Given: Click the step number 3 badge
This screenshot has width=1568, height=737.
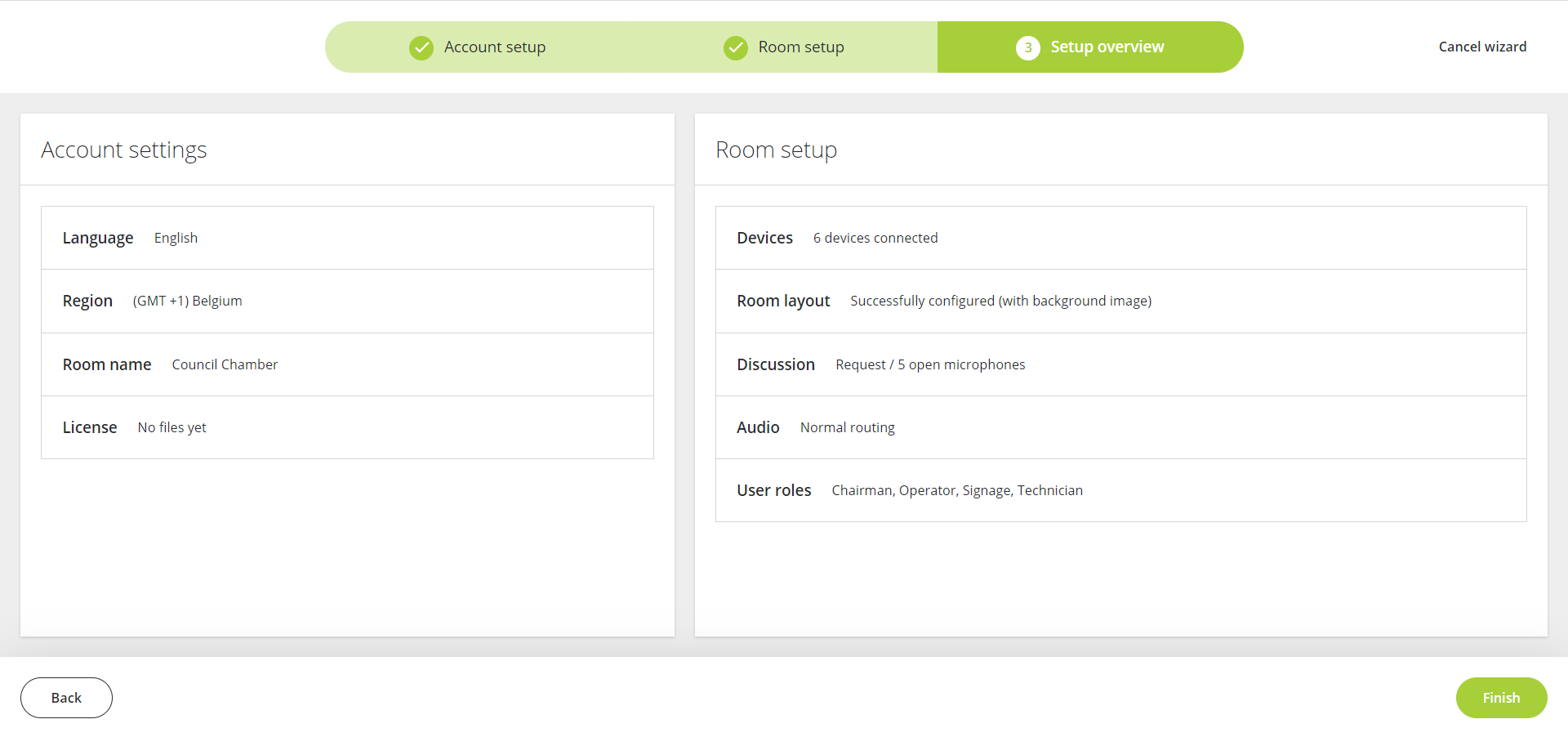Looking at the screenshot, I should pyautogui.click(x=1028, y=47).
